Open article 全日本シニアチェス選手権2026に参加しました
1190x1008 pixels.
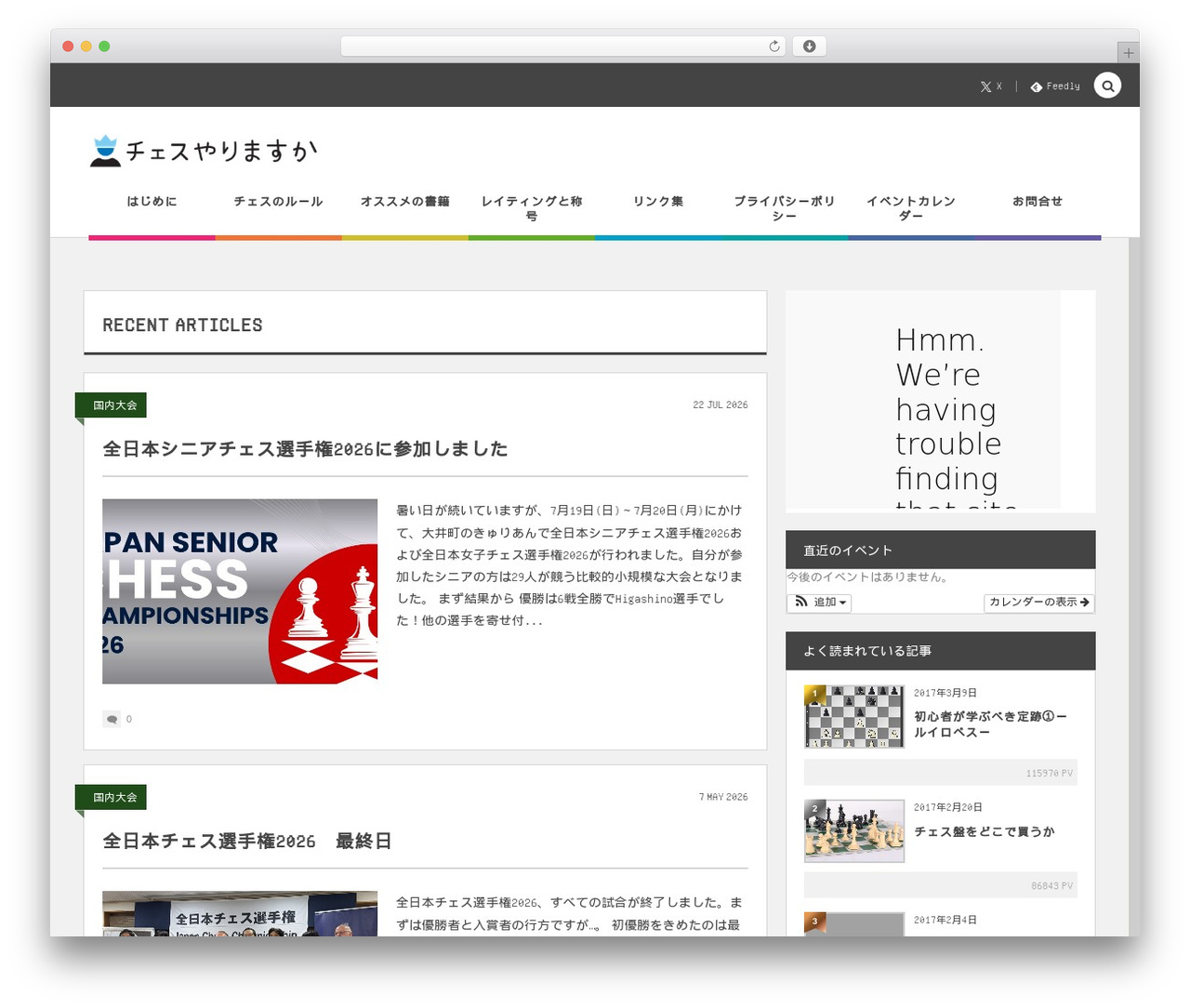pyautogui.click(x=305, y=449)
